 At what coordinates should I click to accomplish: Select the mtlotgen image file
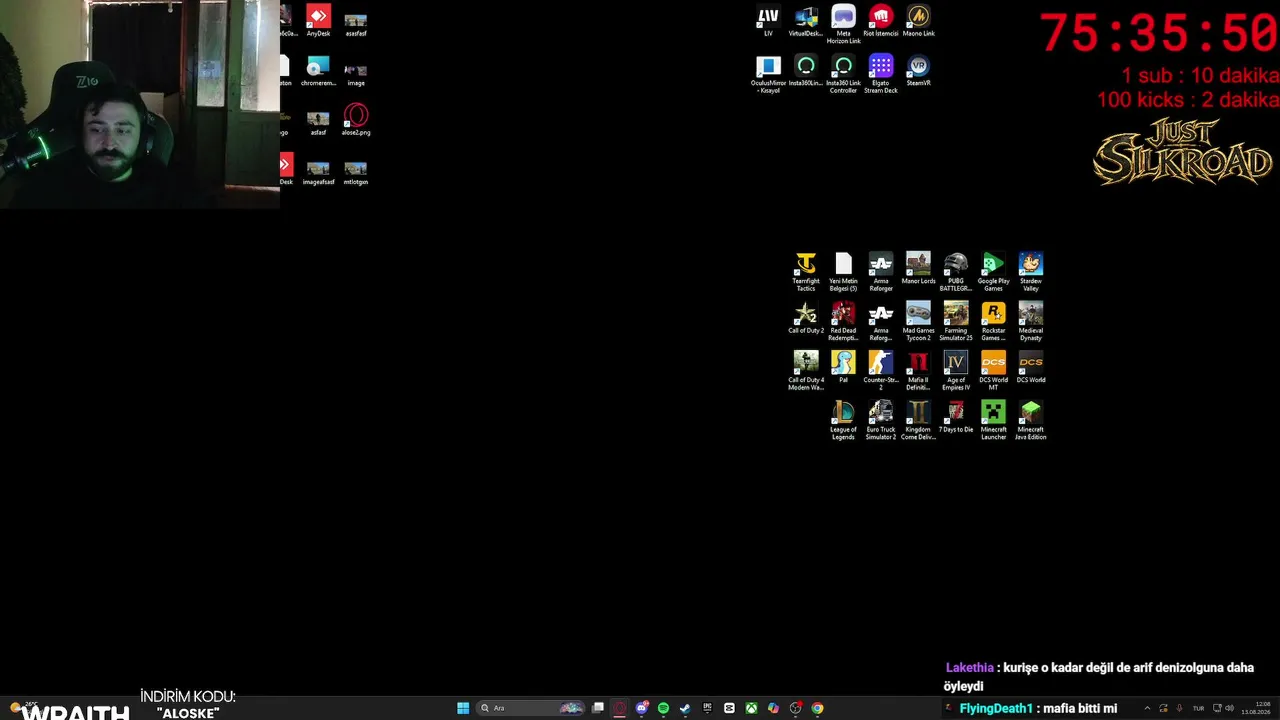click(x=356, y=173)
